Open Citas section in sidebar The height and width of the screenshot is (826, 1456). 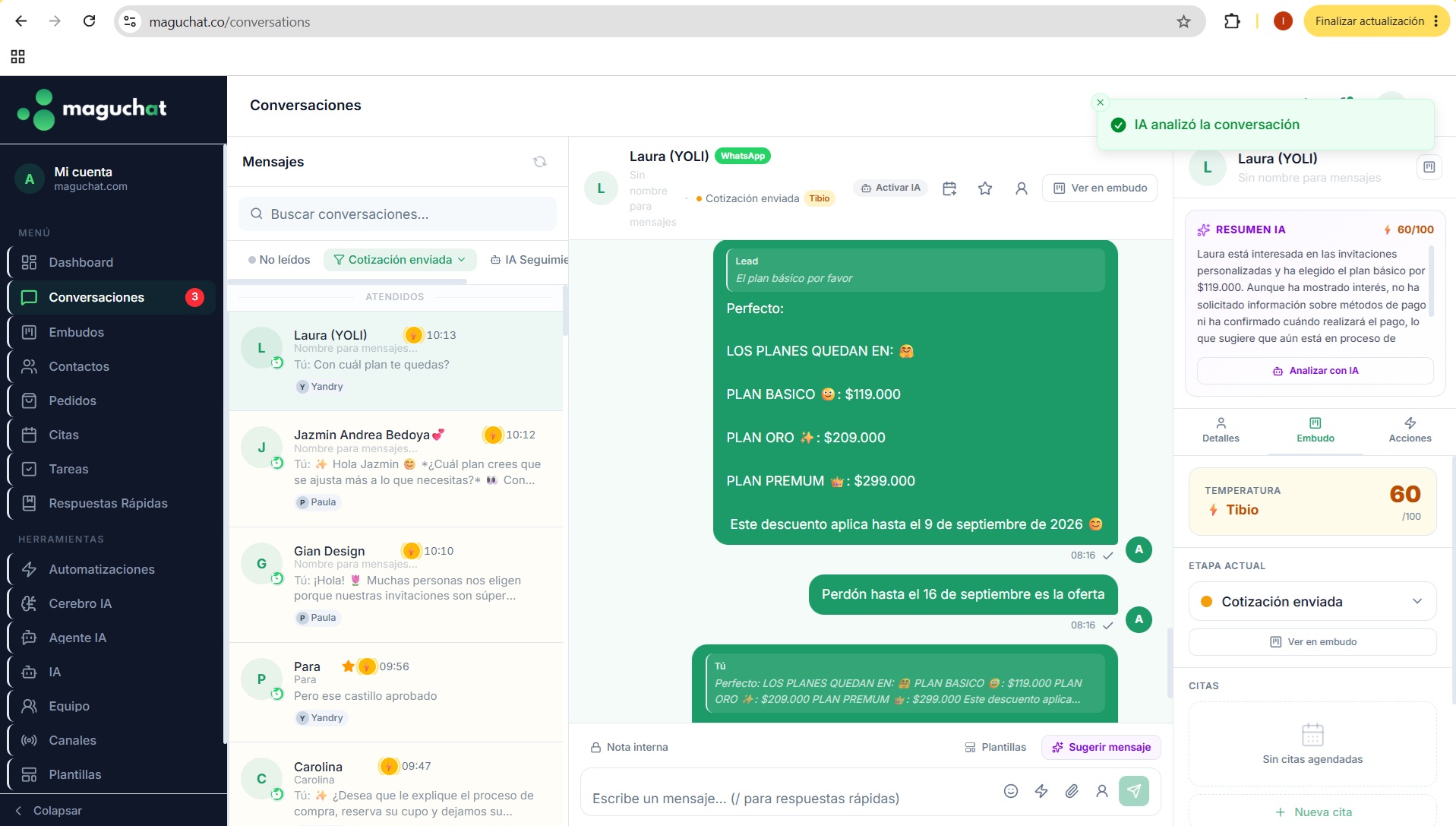point(112,435)
